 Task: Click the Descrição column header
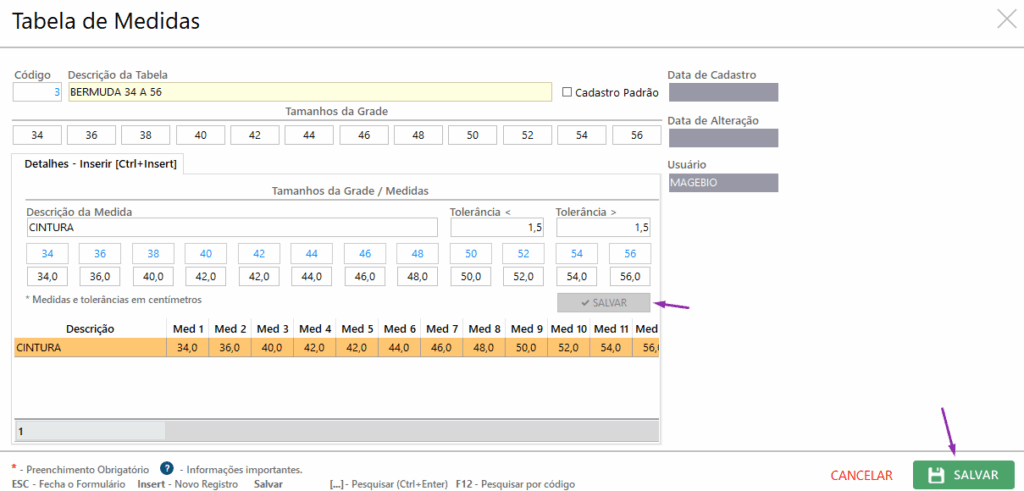(x=90, y=329)
